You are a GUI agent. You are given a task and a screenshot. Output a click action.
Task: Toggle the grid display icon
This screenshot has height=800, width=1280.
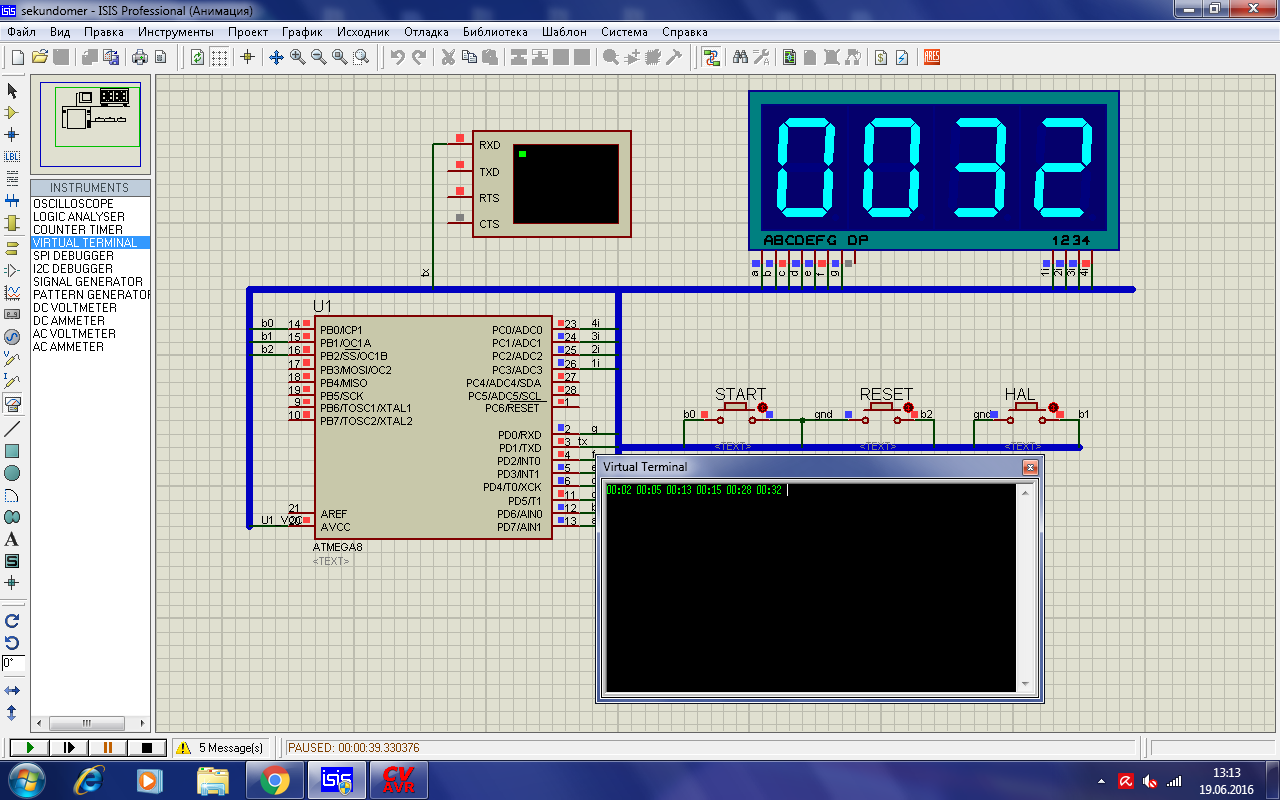coord(219,57)
